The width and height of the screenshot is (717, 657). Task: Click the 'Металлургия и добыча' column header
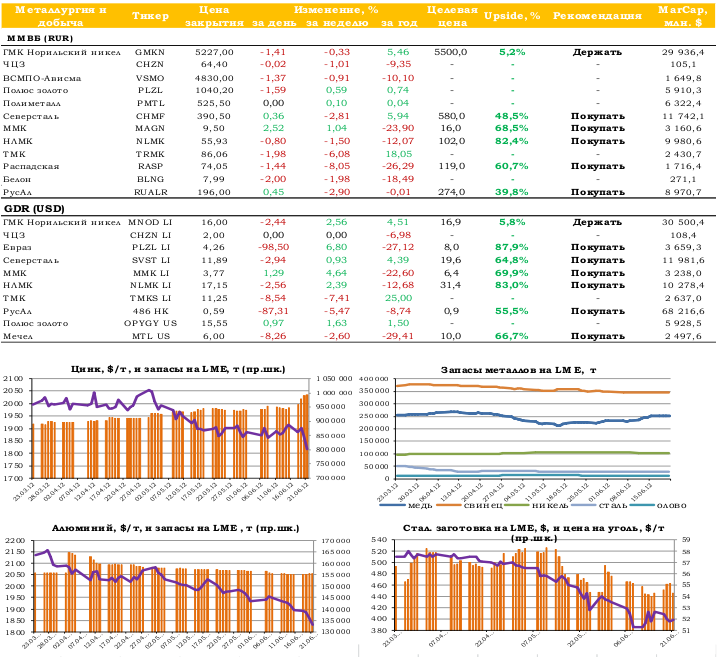pos(60,16)
